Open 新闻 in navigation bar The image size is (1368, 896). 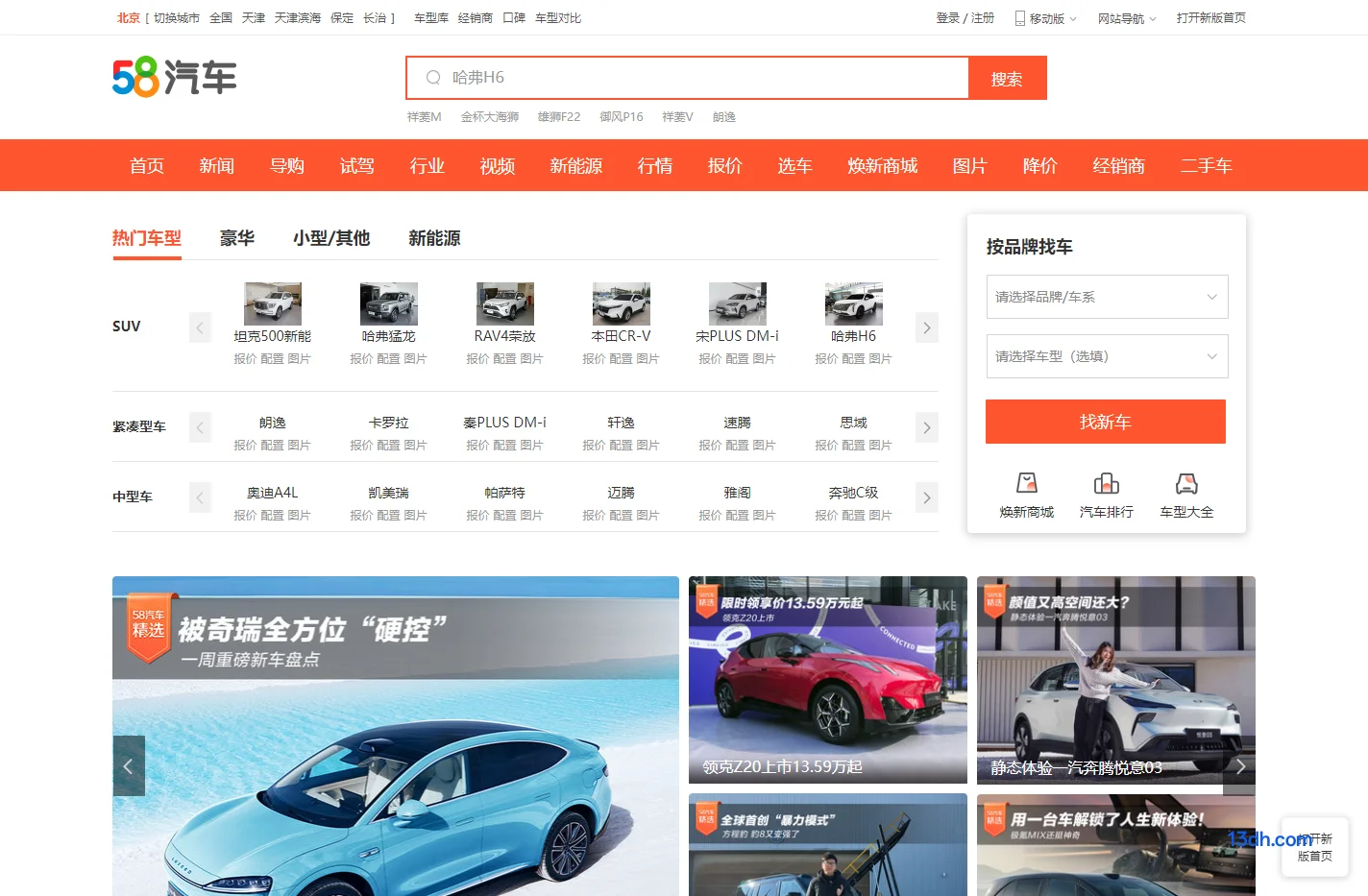click(217, 165)
